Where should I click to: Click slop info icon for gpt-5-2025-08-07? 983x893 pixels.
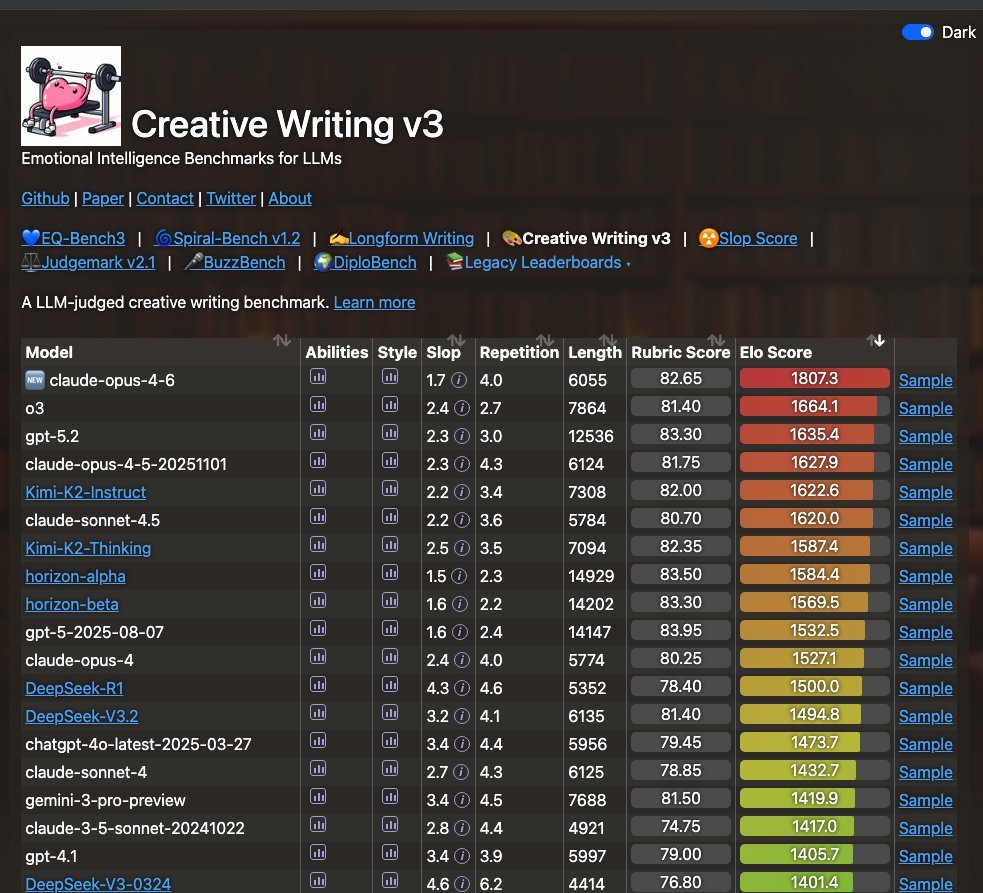460,632
